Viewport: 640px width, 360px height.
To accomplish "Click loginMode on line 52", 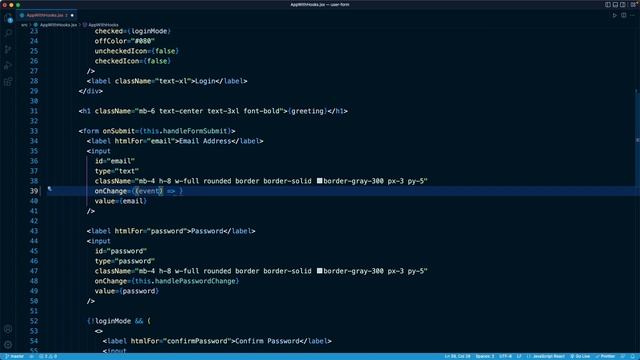I will coord(113,321).
